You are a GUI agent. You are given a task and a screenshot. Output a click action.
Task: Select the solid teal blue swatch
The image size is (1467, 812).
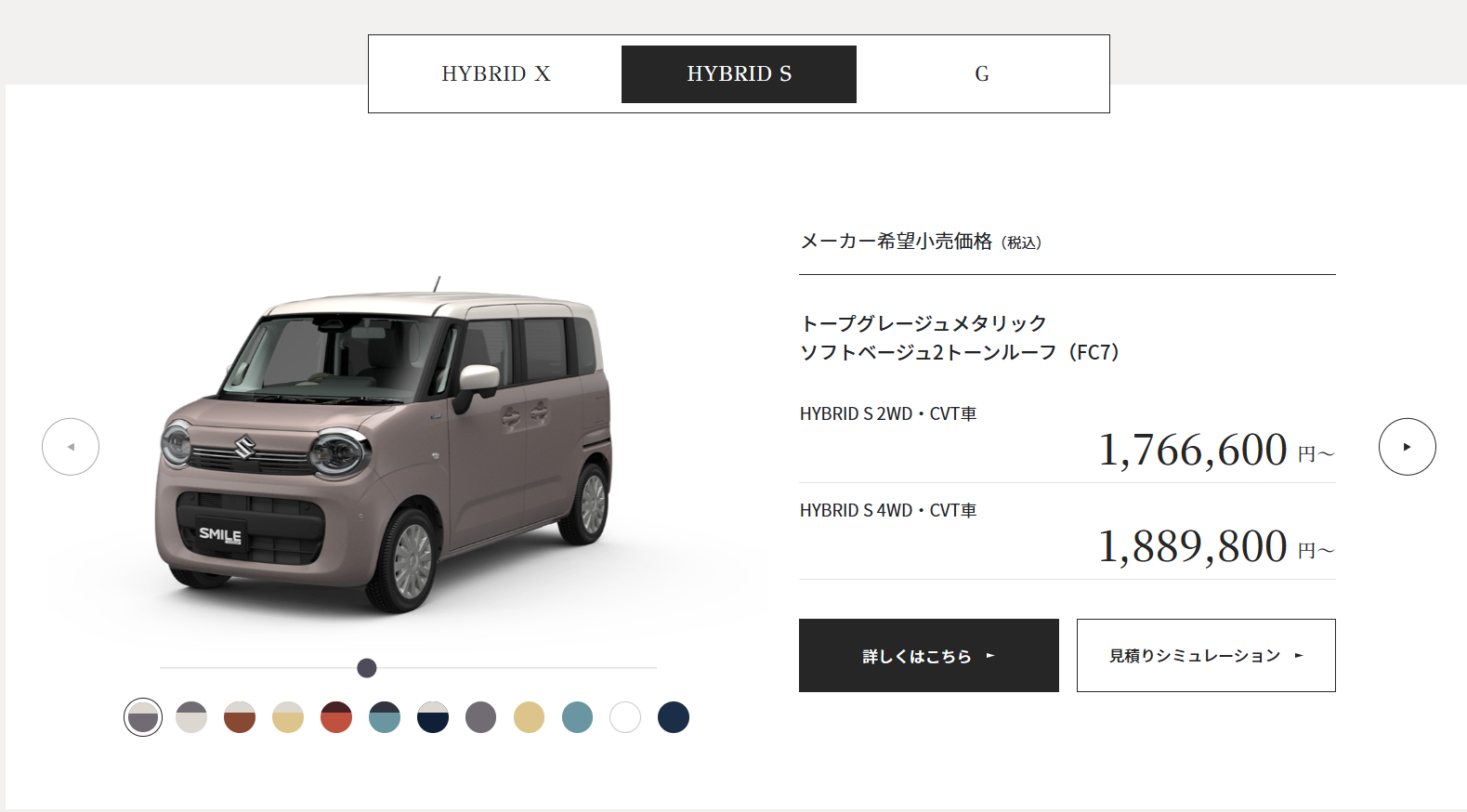tap(577, 717)
